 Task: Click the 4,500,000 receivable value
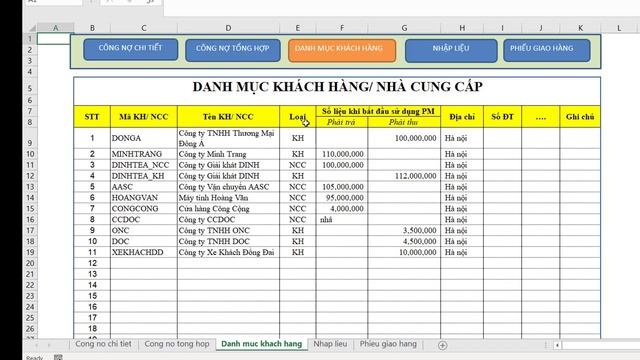[404, 241]
